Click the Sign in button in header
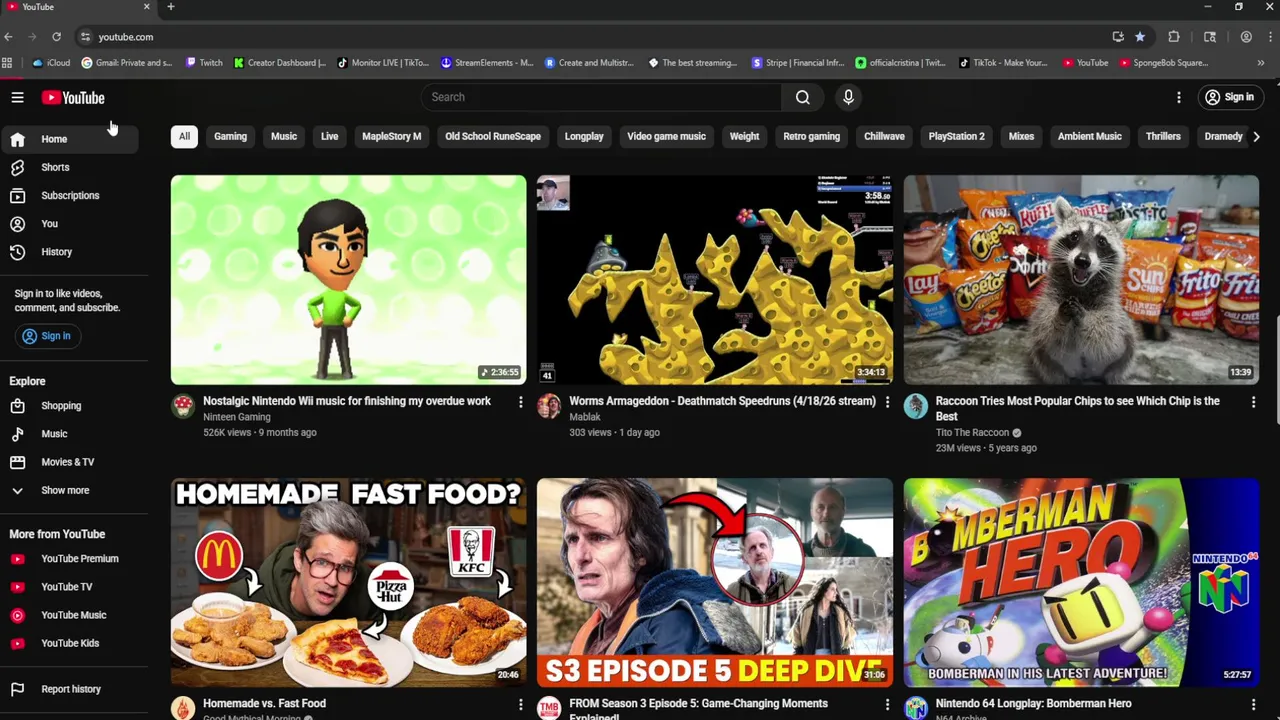The image size is (1280, 720). click(x=1229, y=97)
